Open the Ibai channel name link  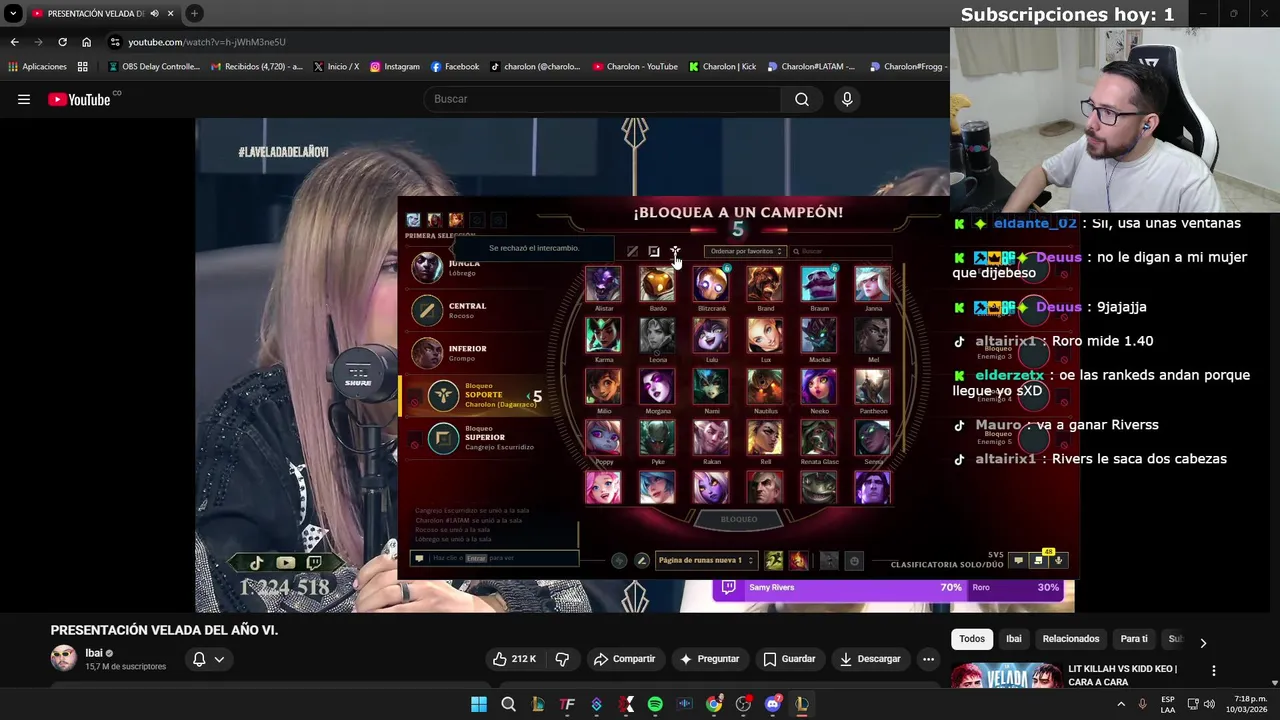coord(94,653)
